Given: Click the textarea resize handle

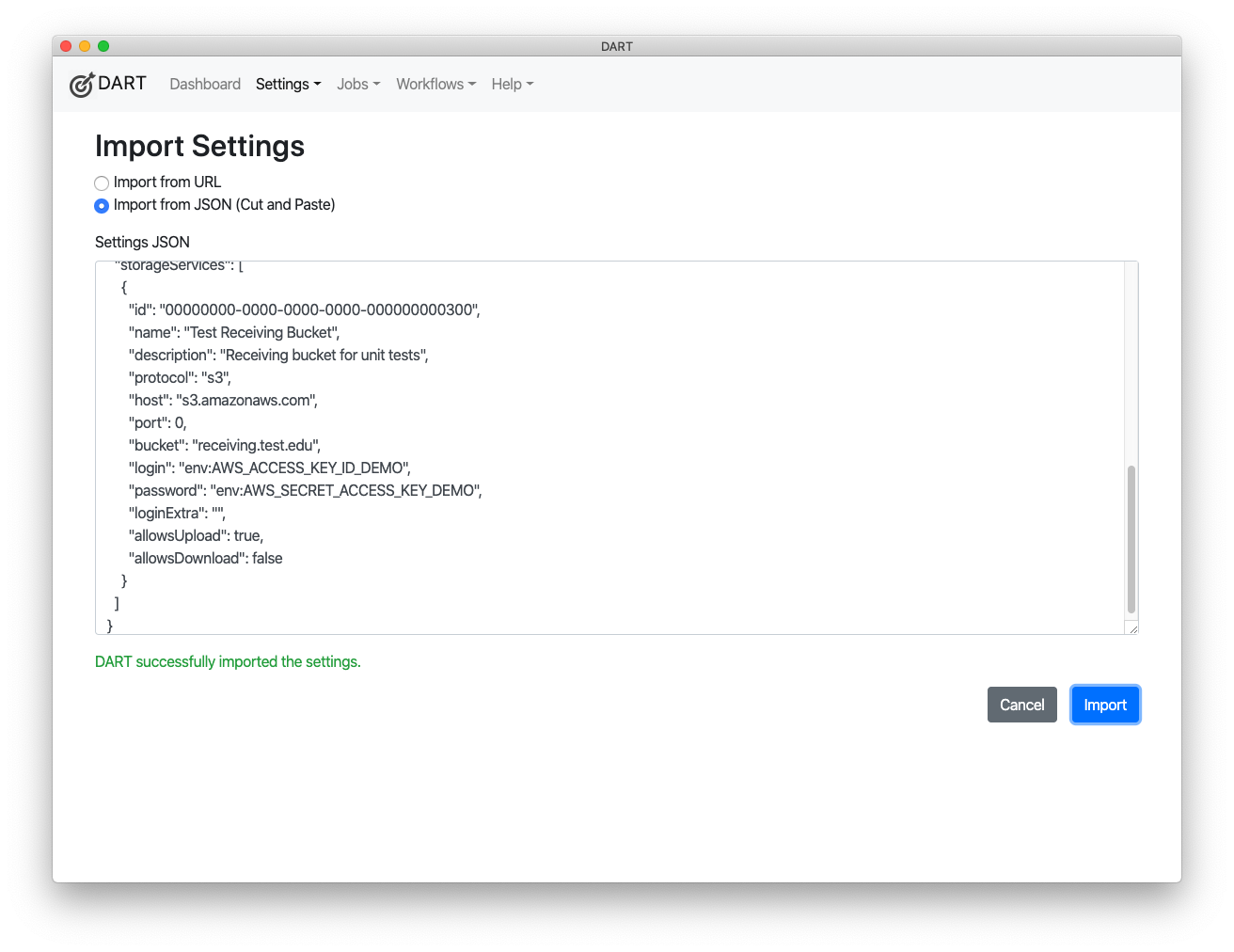Looking at the screenshot, I should 1132,626.
